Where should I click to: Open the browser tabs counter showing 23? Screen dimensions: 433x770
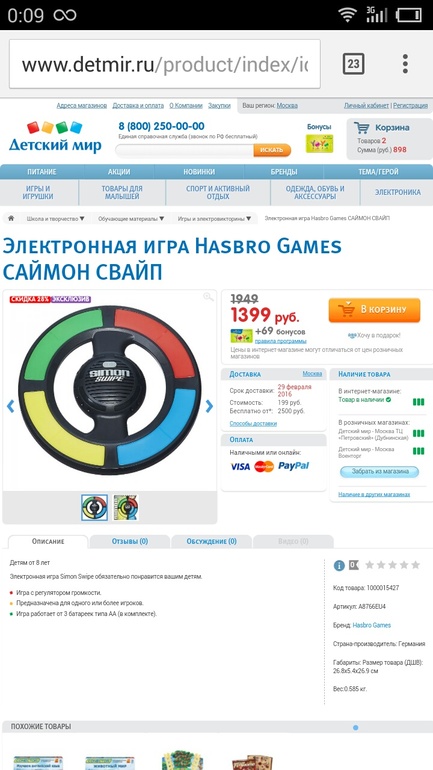tap(353, 64)
